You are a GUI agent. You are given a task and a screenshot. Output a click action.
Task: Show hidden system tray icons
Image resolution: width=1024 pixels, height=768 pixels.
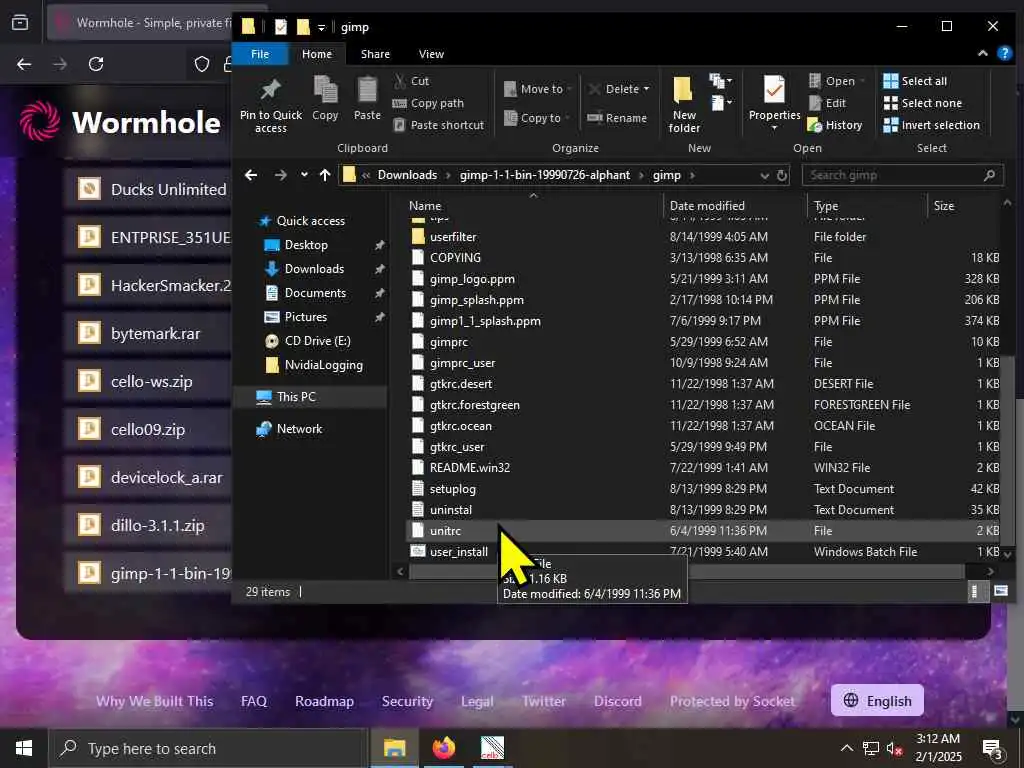[847, 748]
